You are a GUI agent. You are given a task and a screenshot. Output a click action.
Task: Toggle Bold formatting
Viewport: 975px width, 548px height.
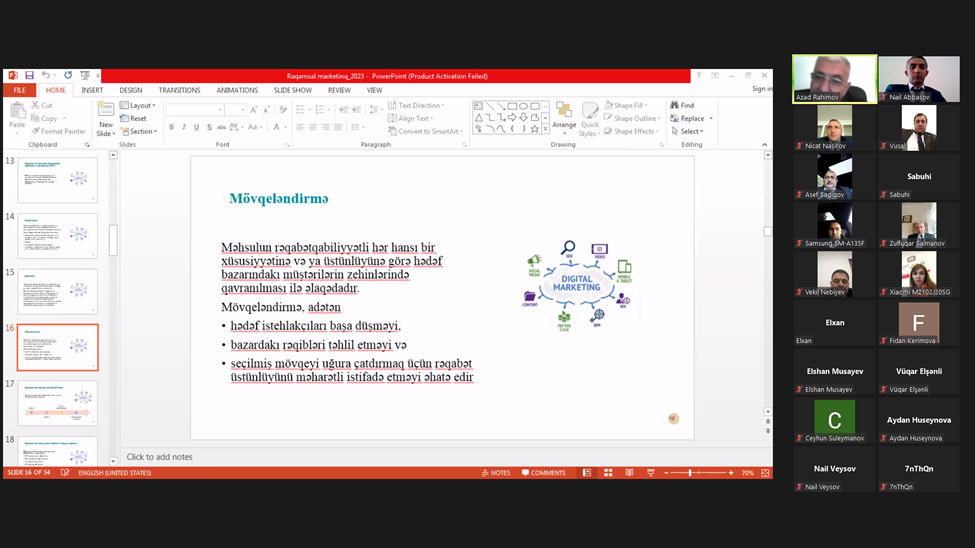coord(171,128)
